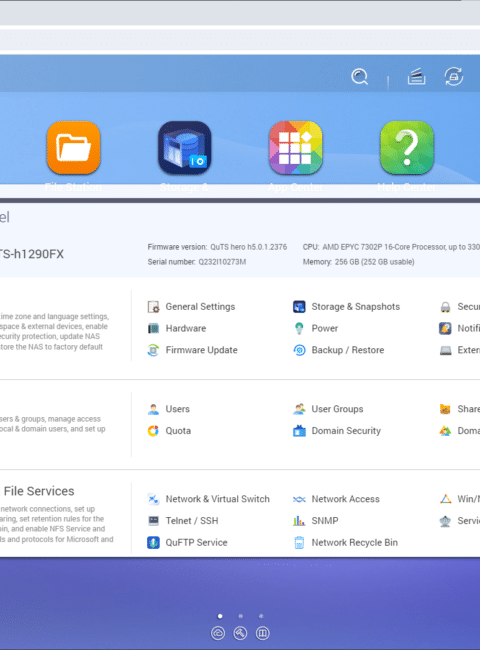480x650 pixels.
Task: Click the utility tools icon in bottom bar
Action: (x=240, y=633)
